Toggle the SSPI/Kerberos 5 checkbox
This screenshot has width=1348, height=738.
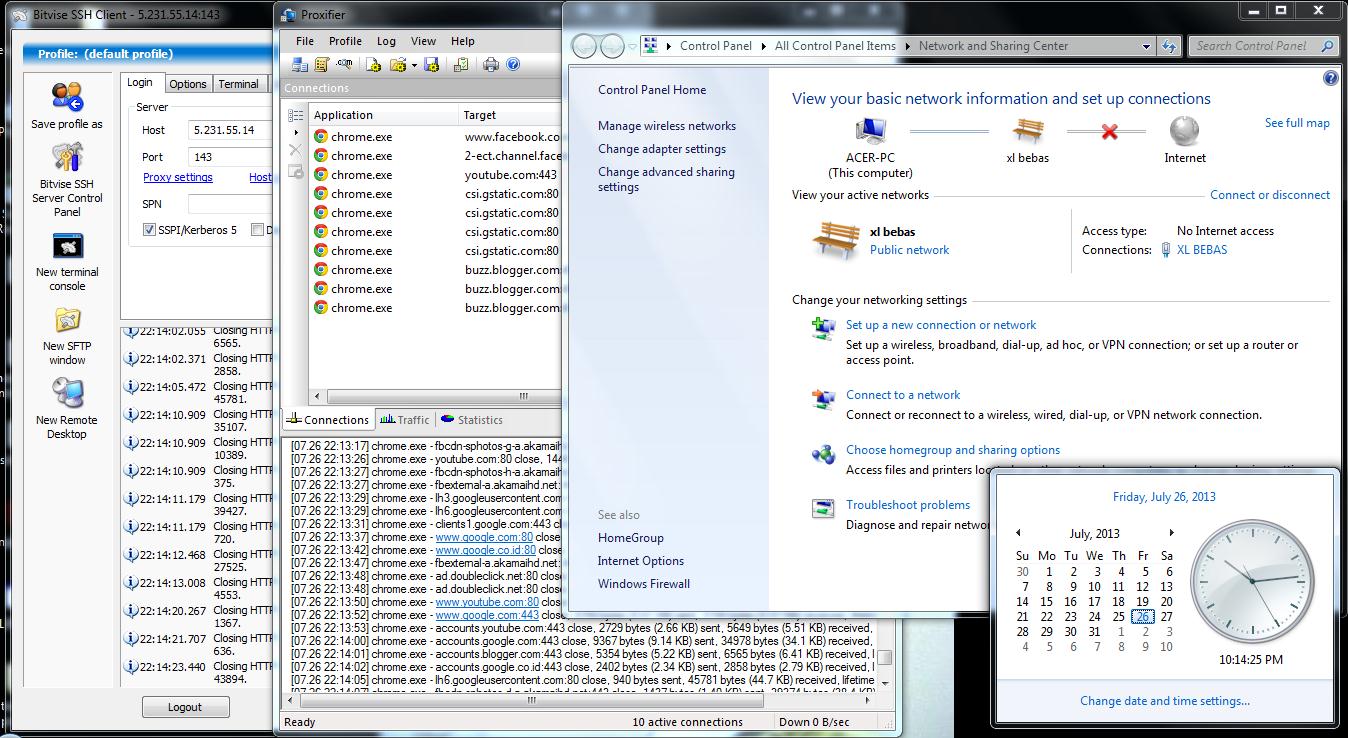(x=149, y=230)
